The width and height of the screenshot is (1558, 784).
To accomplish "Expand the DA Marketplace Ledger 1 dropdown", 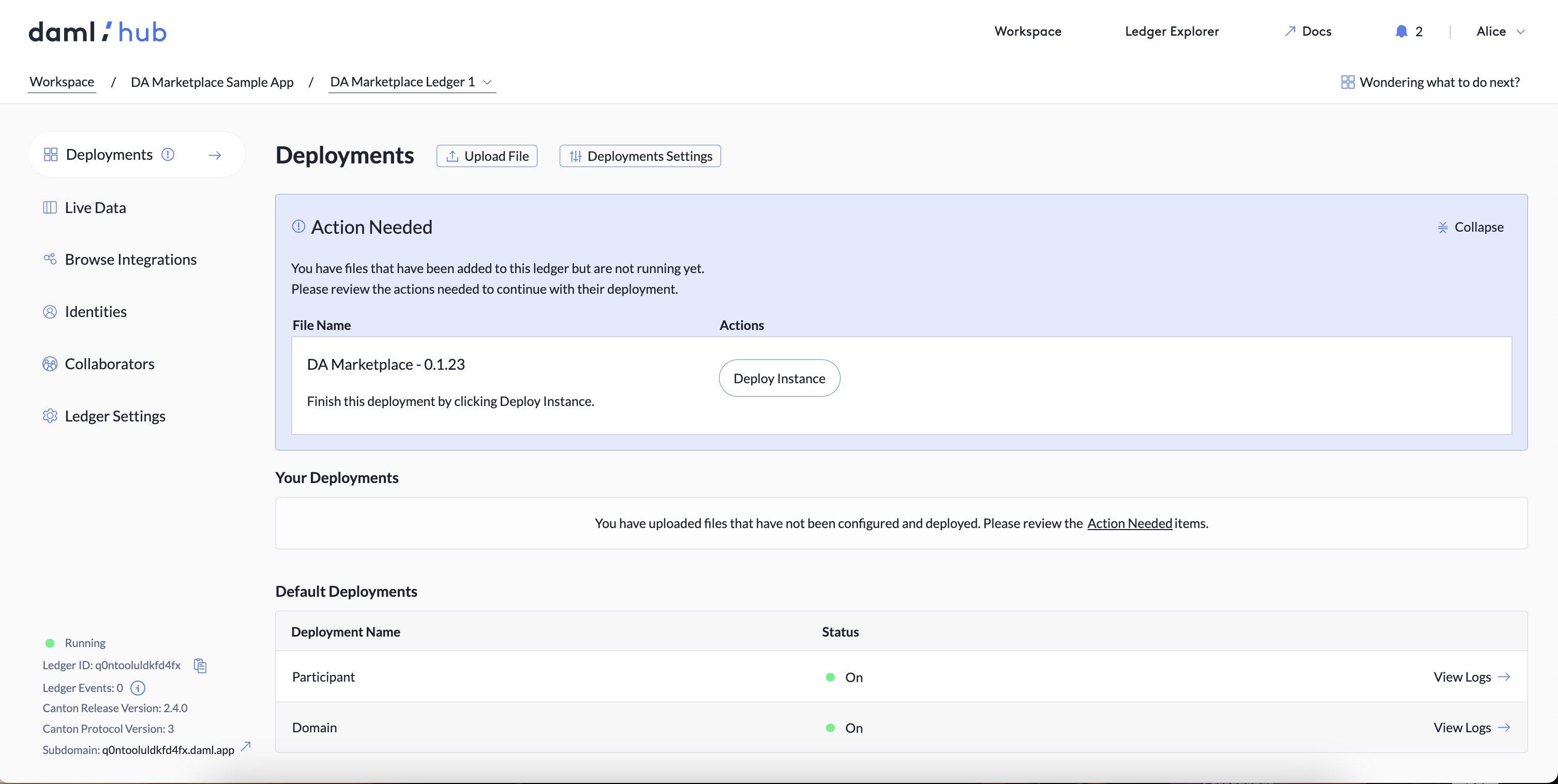I will pos(487,83).
